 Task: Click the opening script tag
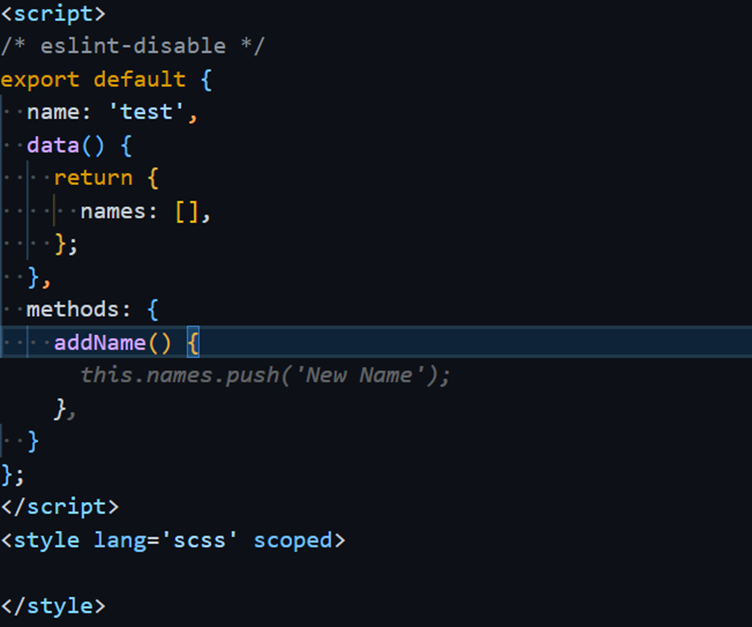click(x=53, y=13)
